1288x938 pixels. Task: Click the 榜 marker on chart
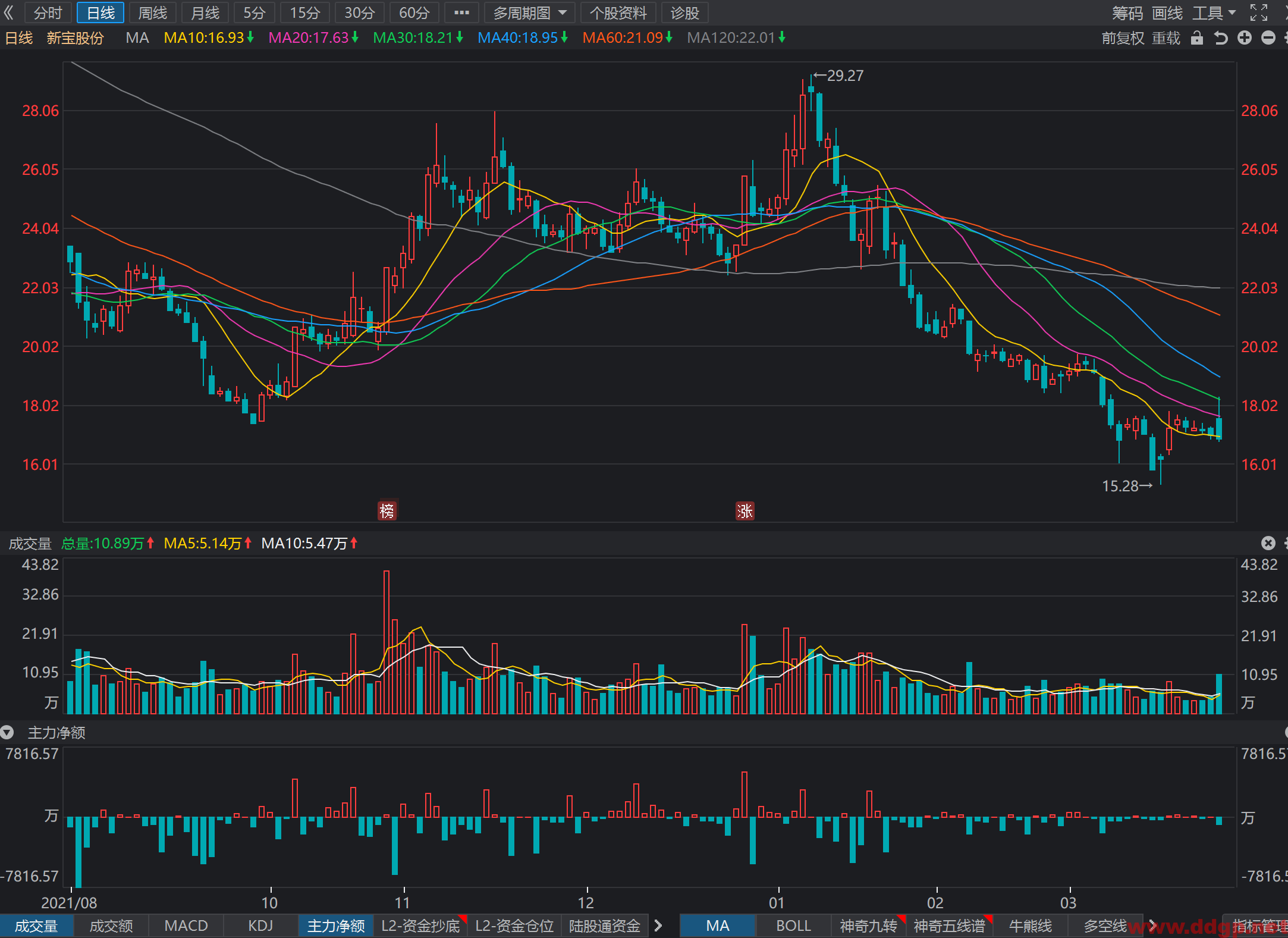387,510
